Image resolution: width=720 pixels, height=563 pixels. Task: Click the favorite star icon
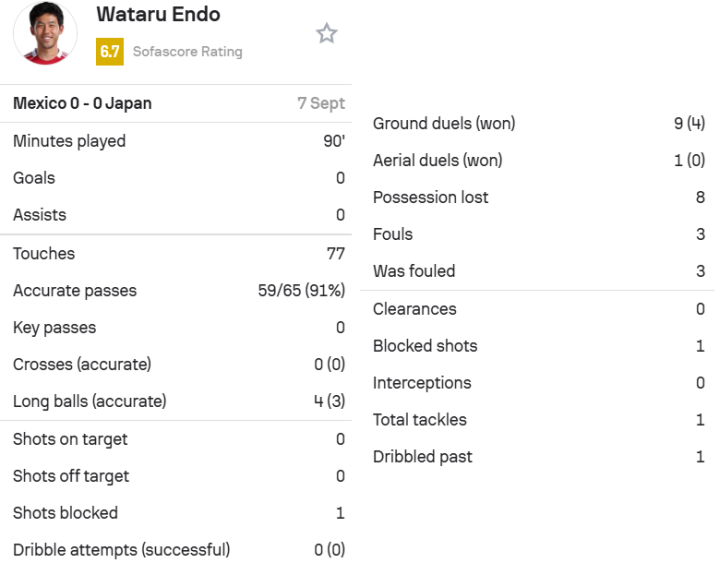[327, 34]
